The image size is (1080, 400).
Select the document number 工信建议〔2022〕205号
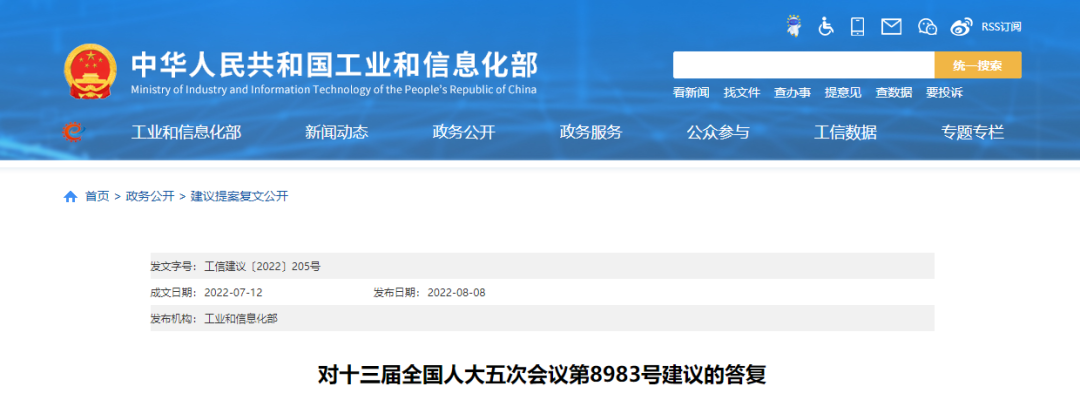(x=262, y=266)
